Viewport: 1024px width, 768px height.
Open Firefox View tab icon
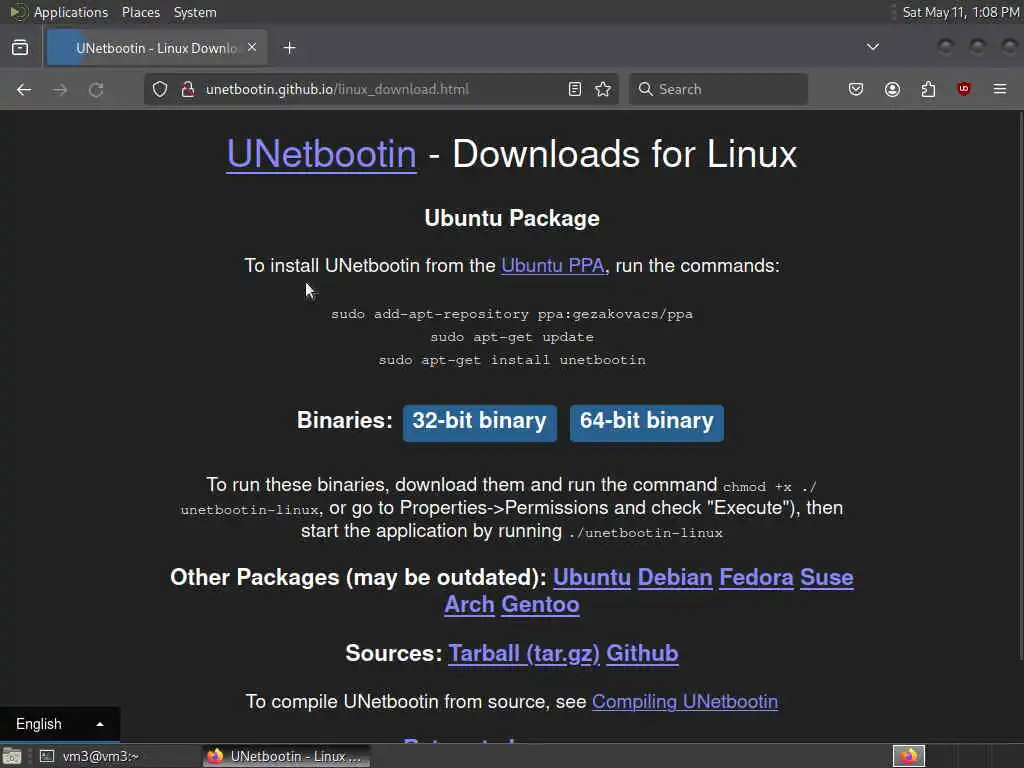[x=20, y=48]
